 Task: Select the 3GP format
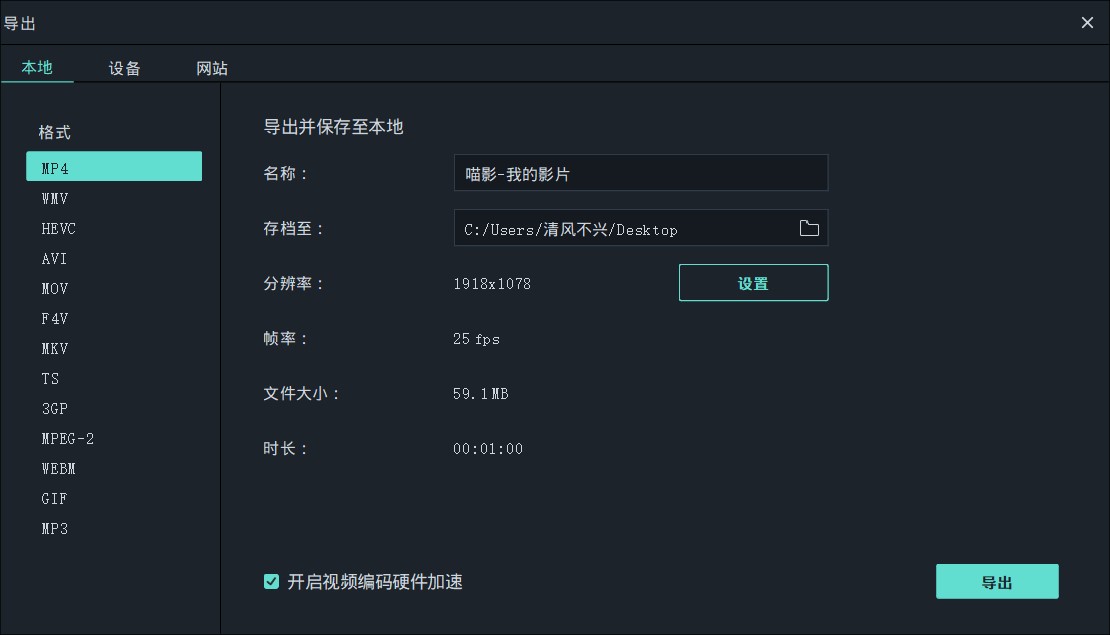coord(113,408)
